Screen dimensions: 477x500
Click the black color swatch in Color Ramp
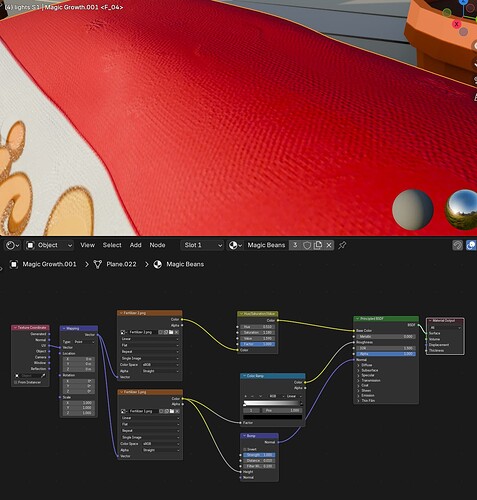pyautogui.click(x=273, y=417)
